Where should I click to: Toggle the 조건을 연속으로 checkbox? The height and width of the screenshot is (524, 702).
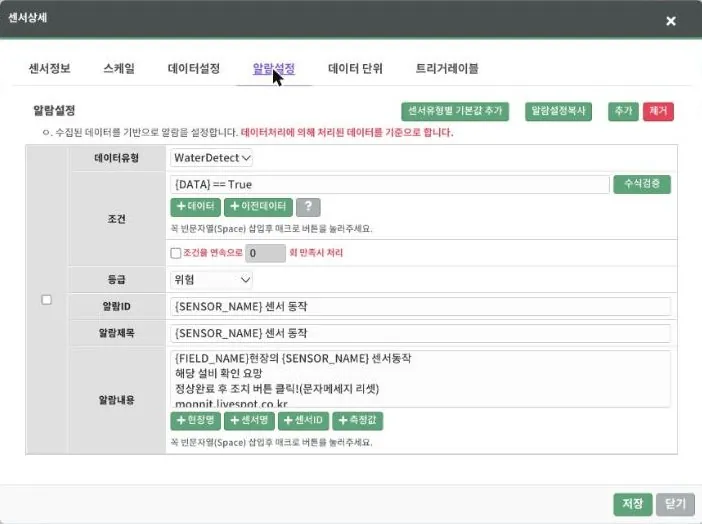tap(176, 253)
